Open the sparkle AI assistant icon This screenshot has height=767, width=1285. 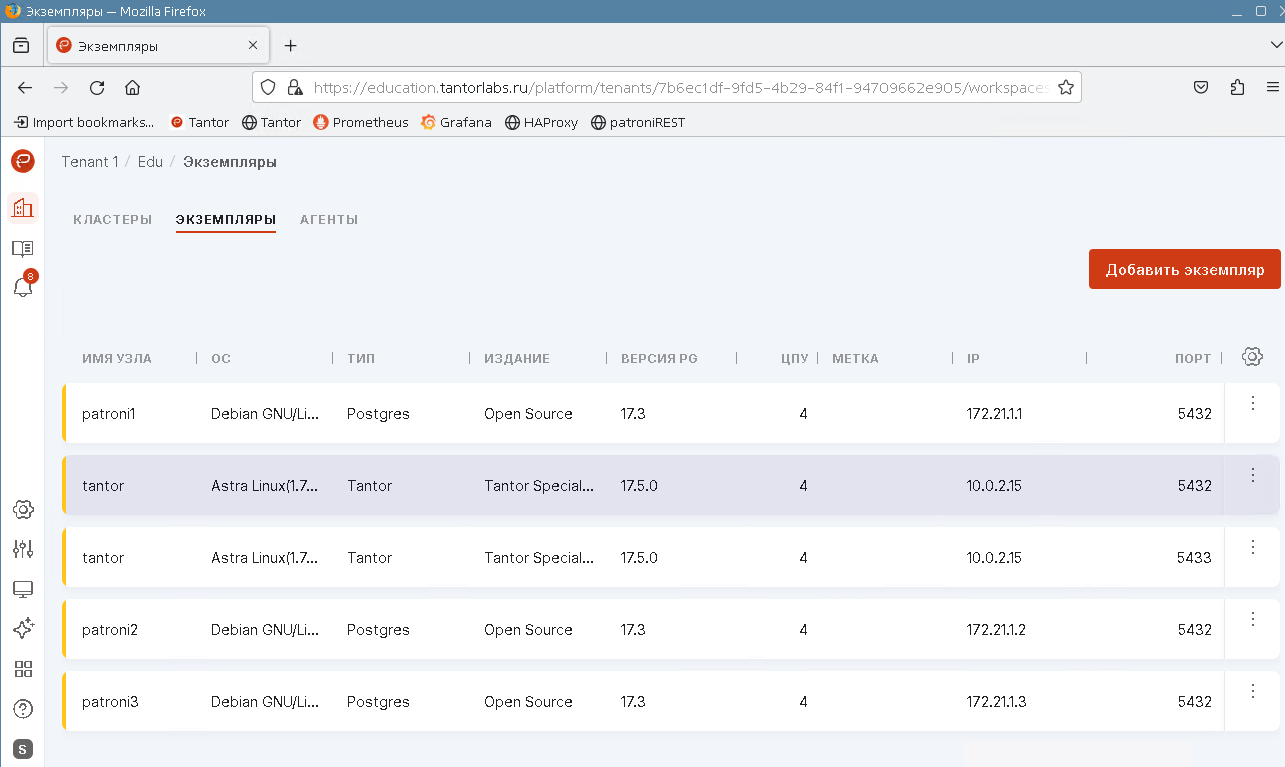(23, 628)
